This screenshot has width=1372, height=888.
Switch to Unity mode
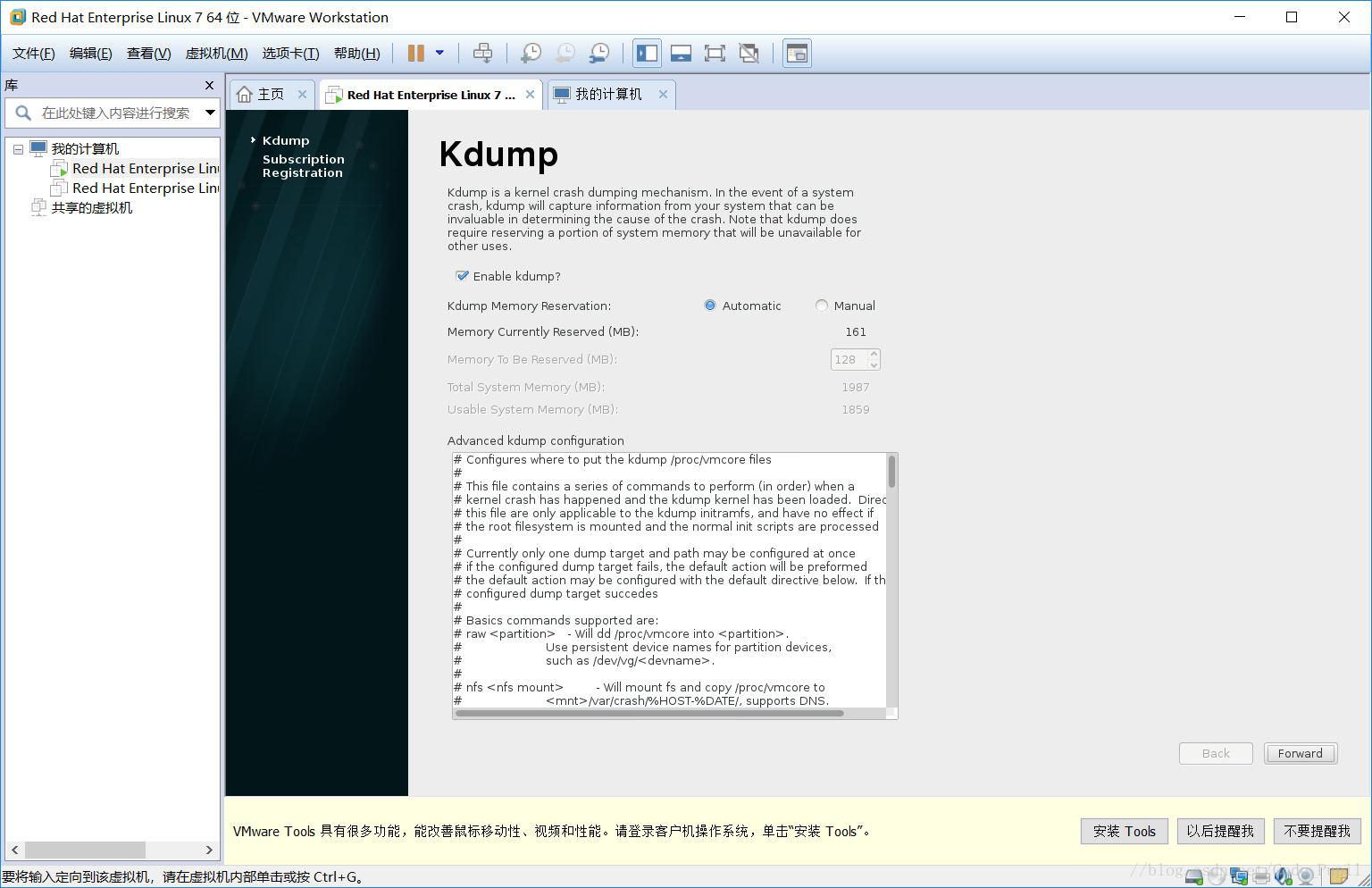point(749,54)
